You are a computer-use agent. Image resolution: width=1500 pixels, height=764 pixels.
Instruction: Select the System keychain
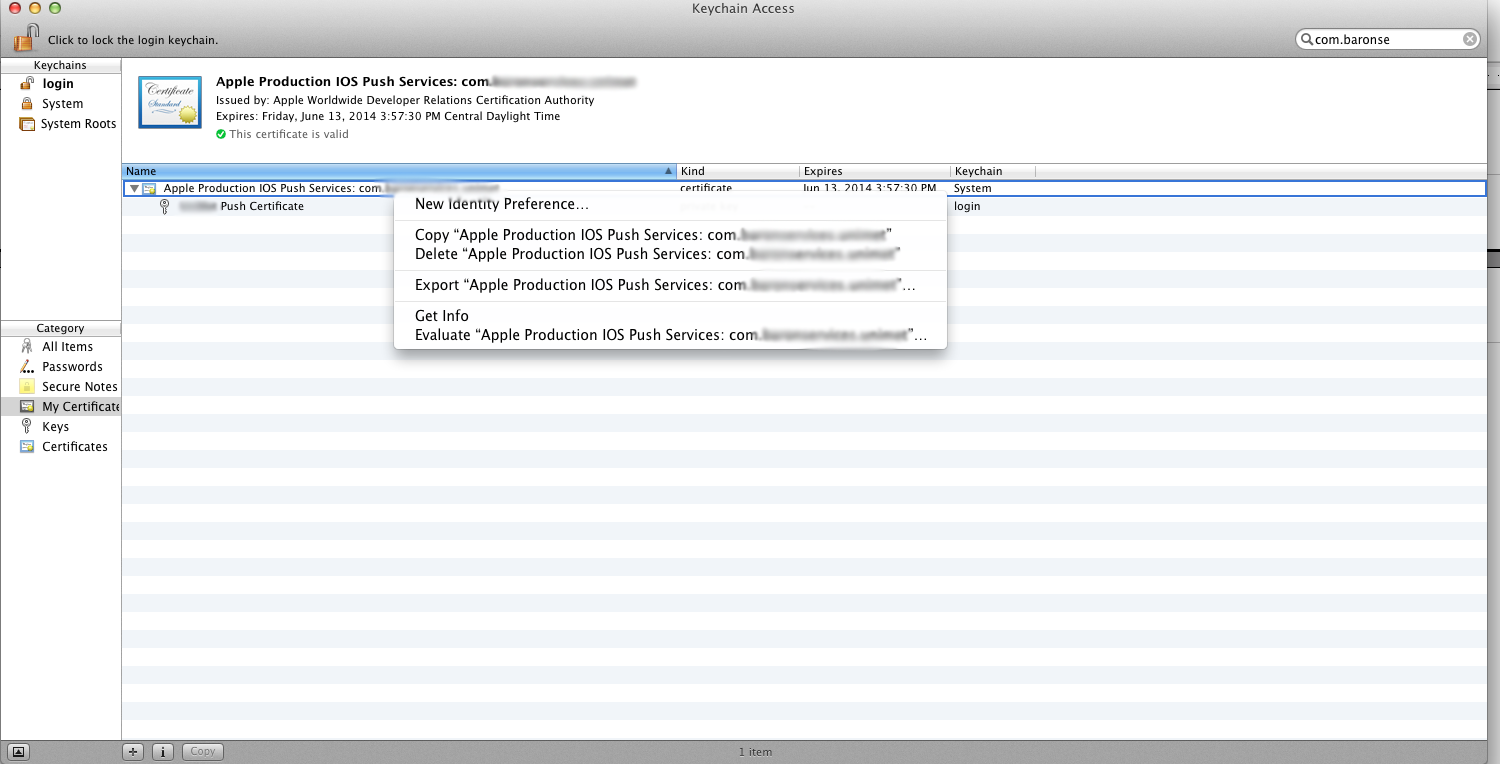click(62, 104)
